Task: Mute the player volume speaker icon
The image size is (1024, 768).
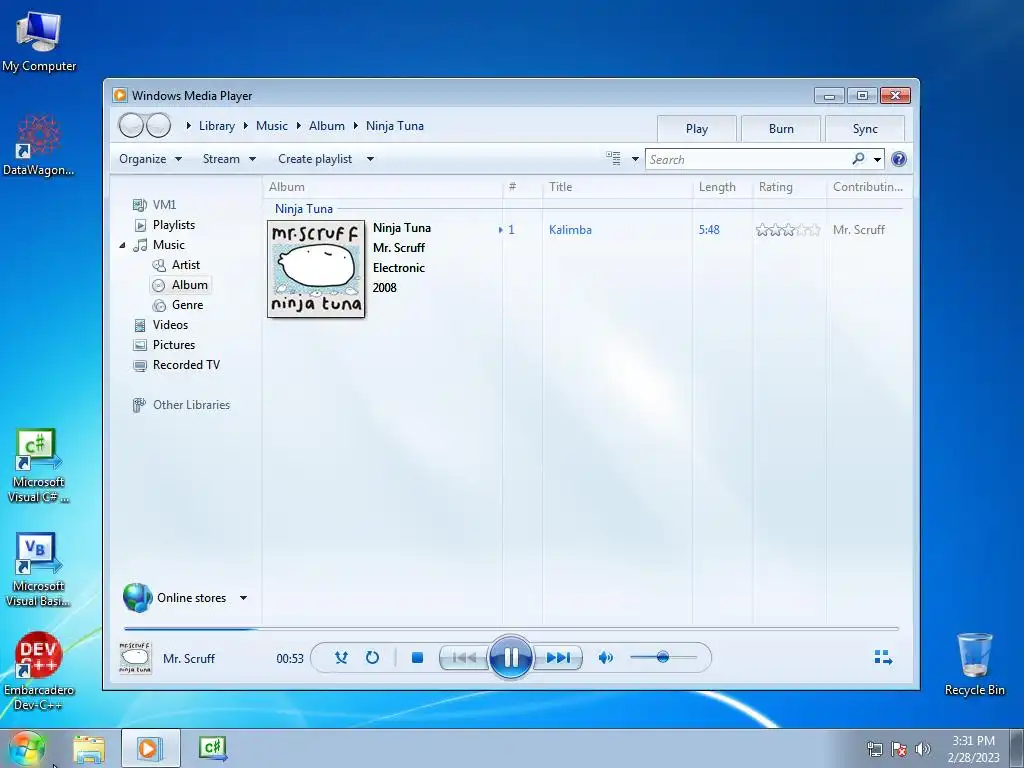Action: coord(605,658)
